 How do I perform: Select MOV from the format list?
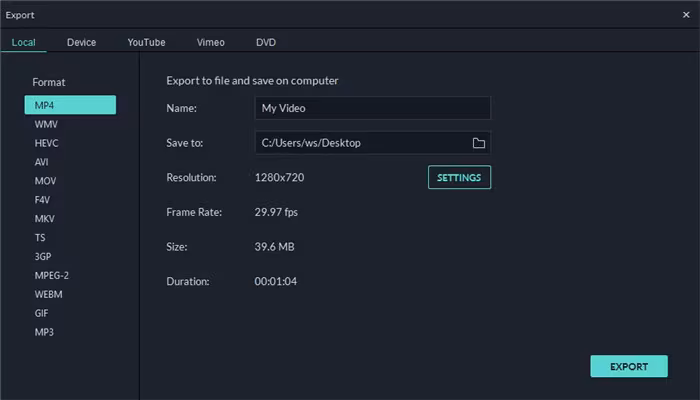tap(45, 181)
